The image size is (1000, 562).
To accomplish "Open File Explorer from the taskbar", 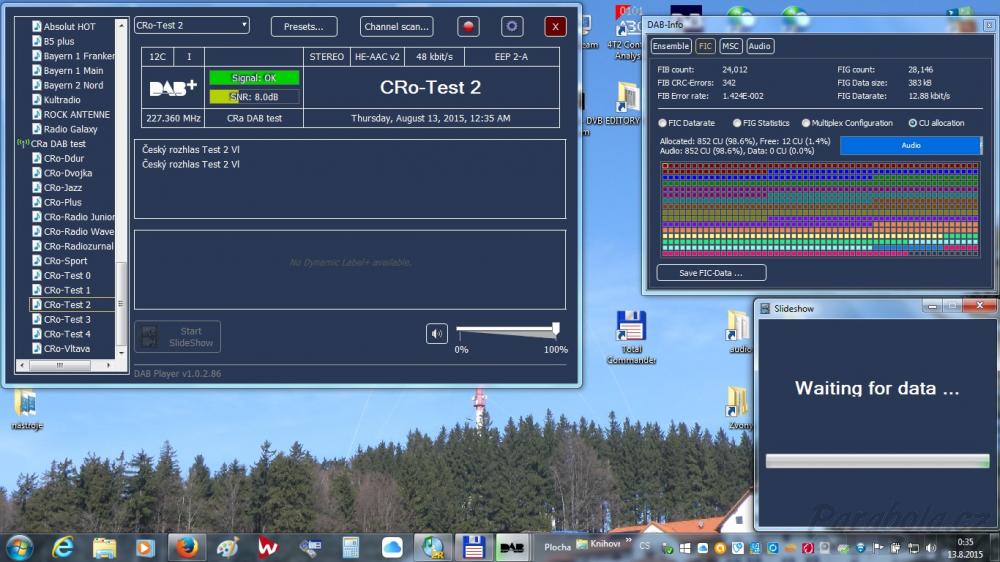I will pos(104,548).
